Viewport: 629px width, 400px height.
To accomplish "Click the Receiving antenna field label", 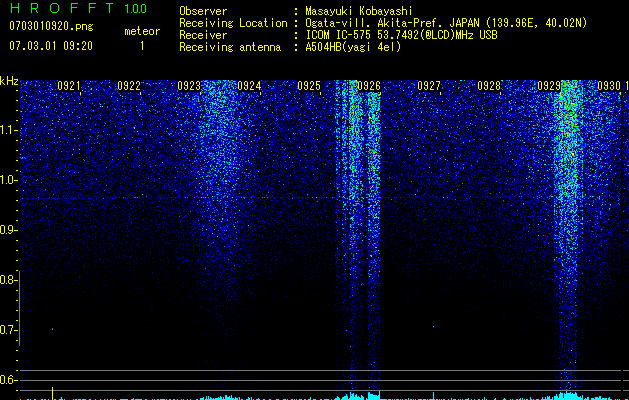I will (230, 47).
